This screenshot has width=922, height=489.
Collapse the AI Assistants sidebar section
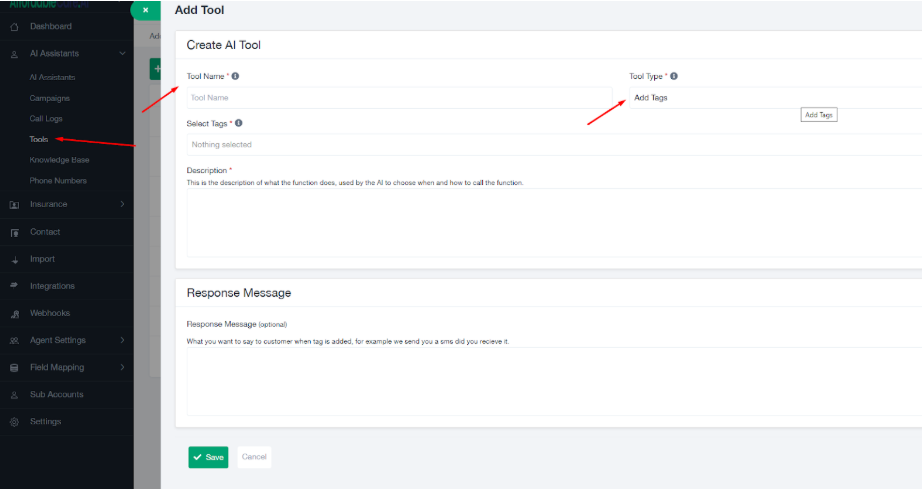[122, 54]
